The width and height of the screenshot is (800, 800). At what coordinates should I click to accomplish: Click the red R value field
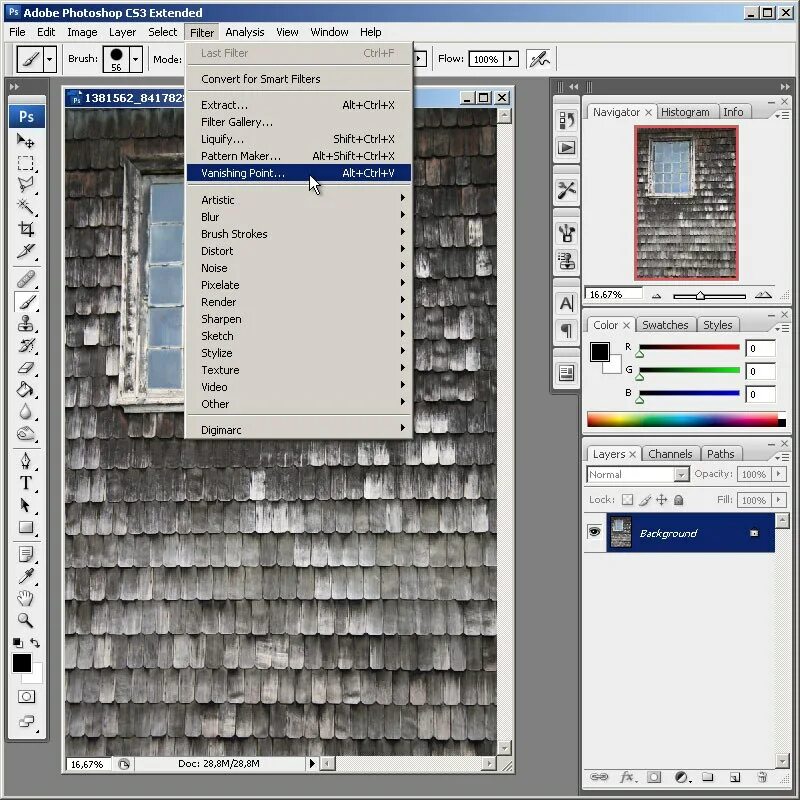coord(760,348)
